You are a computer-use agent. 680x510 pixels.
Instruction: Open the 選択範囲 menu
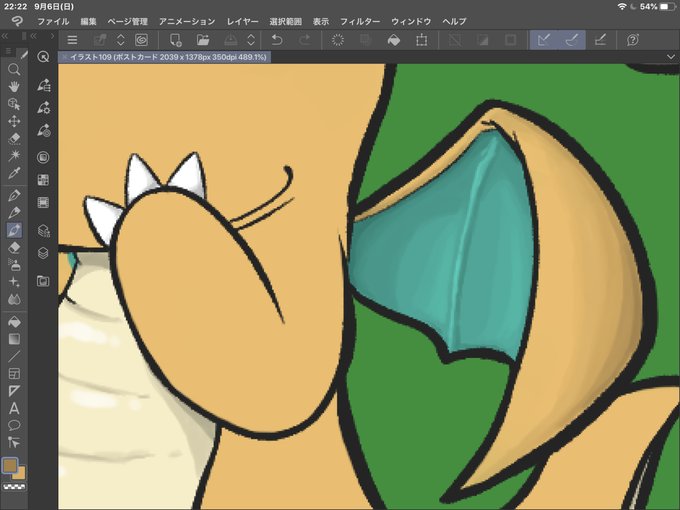tap(285, 21)
